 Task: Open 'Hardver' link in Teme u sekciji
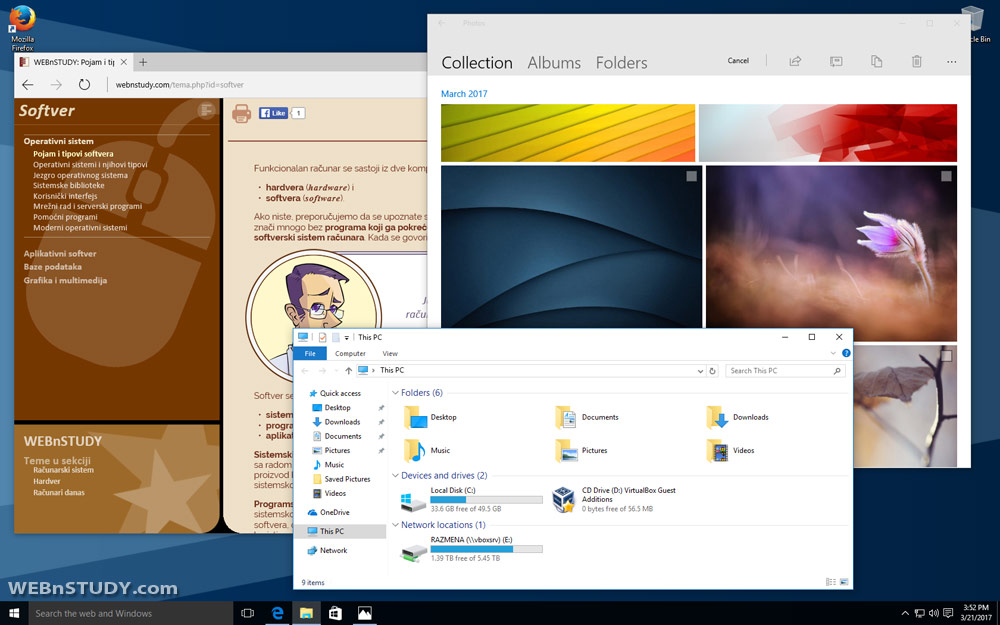[47, 482]
